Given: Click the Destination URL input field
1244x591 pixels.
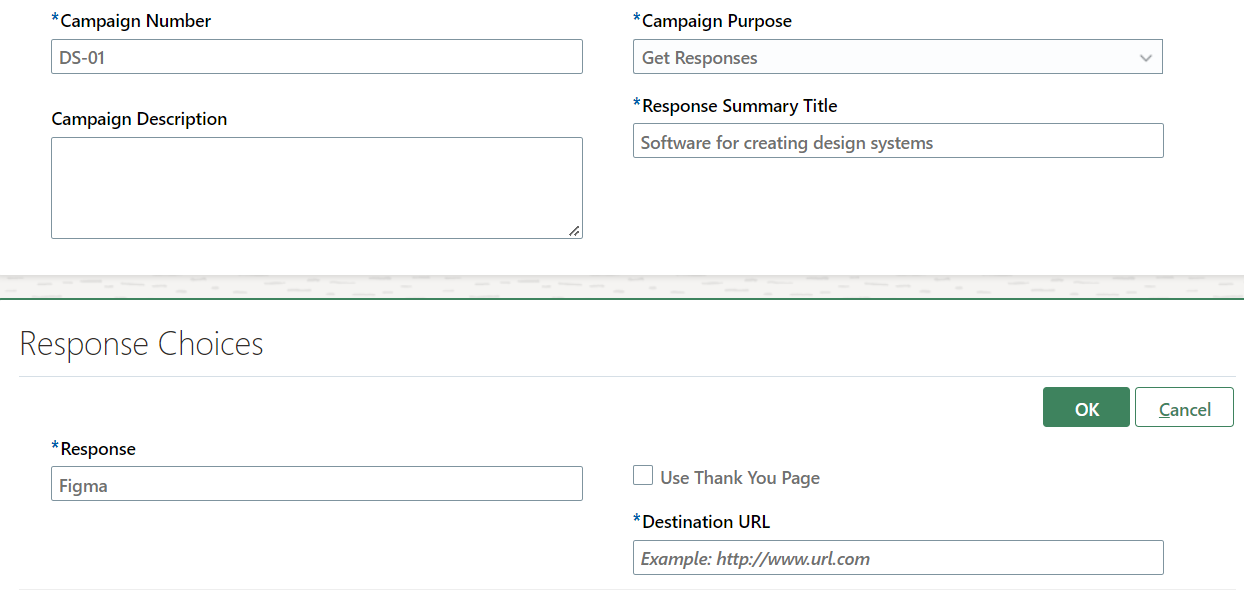Looking at the screenshot, I should coord(898,558).
